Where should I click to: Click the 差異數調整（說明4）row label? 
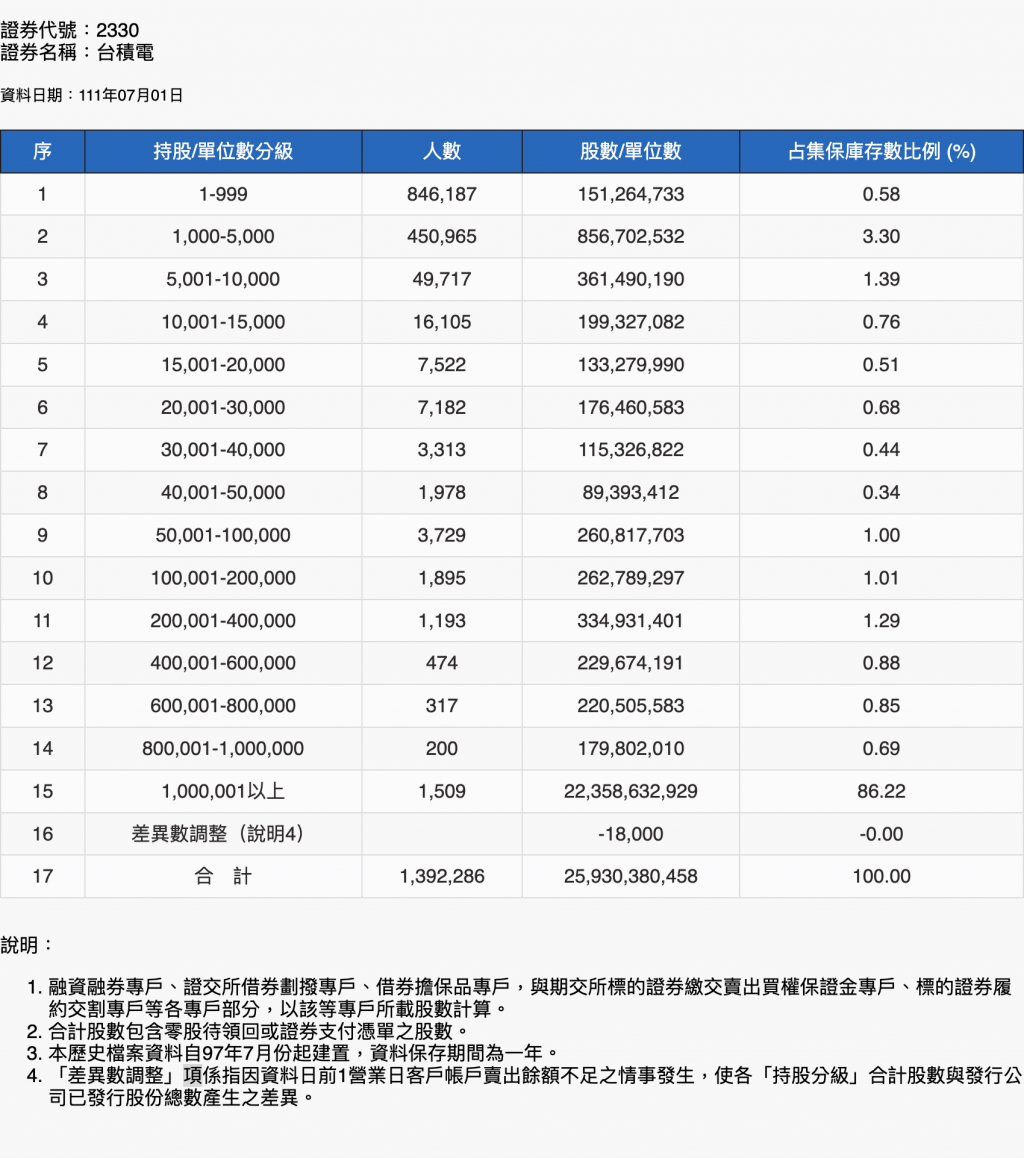pyautogui.click(x=223, y=835)
